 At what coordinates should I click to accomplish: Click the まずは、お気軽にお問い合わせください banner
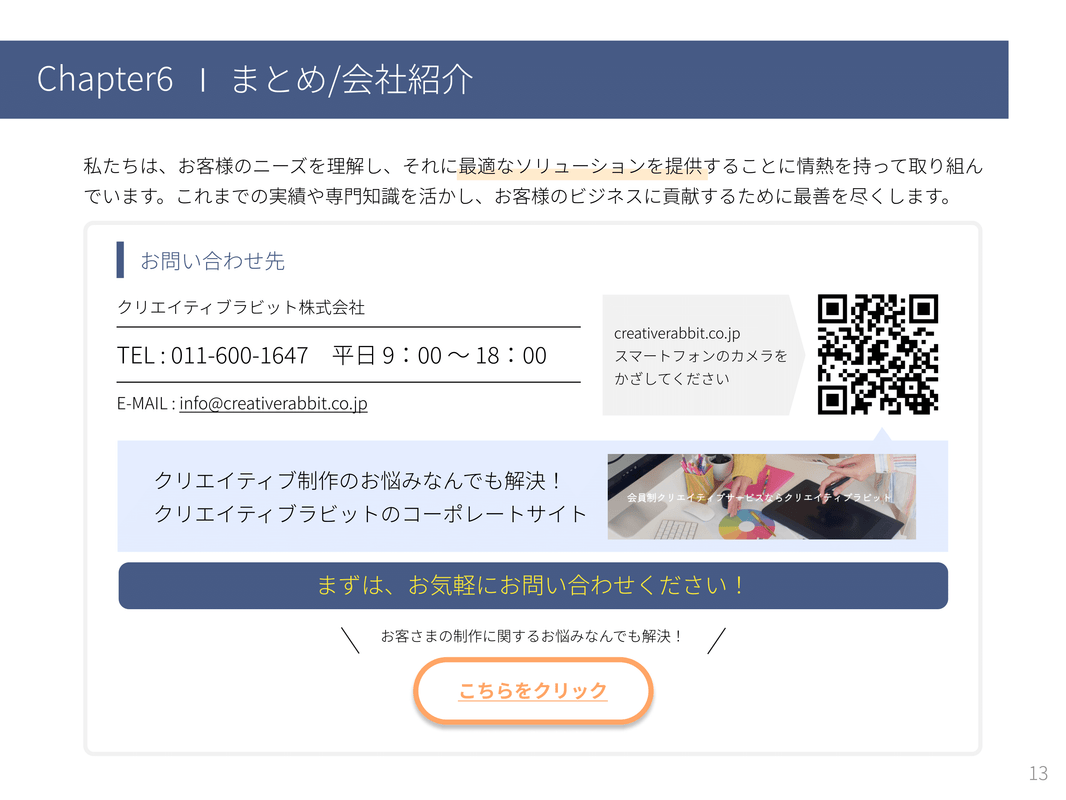(533, 585)
